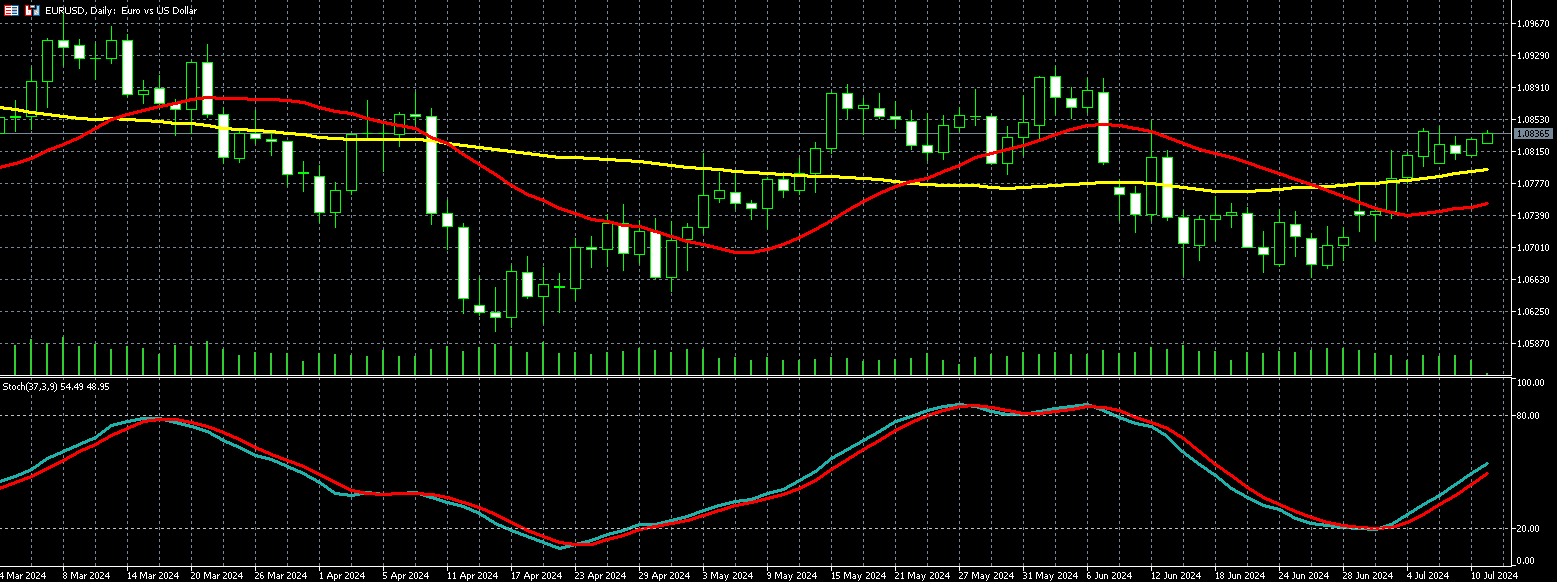This screenshot has height=582, width=1557.
Task: Select the 1.07770 price scale label
Action: click(1532, 184)
